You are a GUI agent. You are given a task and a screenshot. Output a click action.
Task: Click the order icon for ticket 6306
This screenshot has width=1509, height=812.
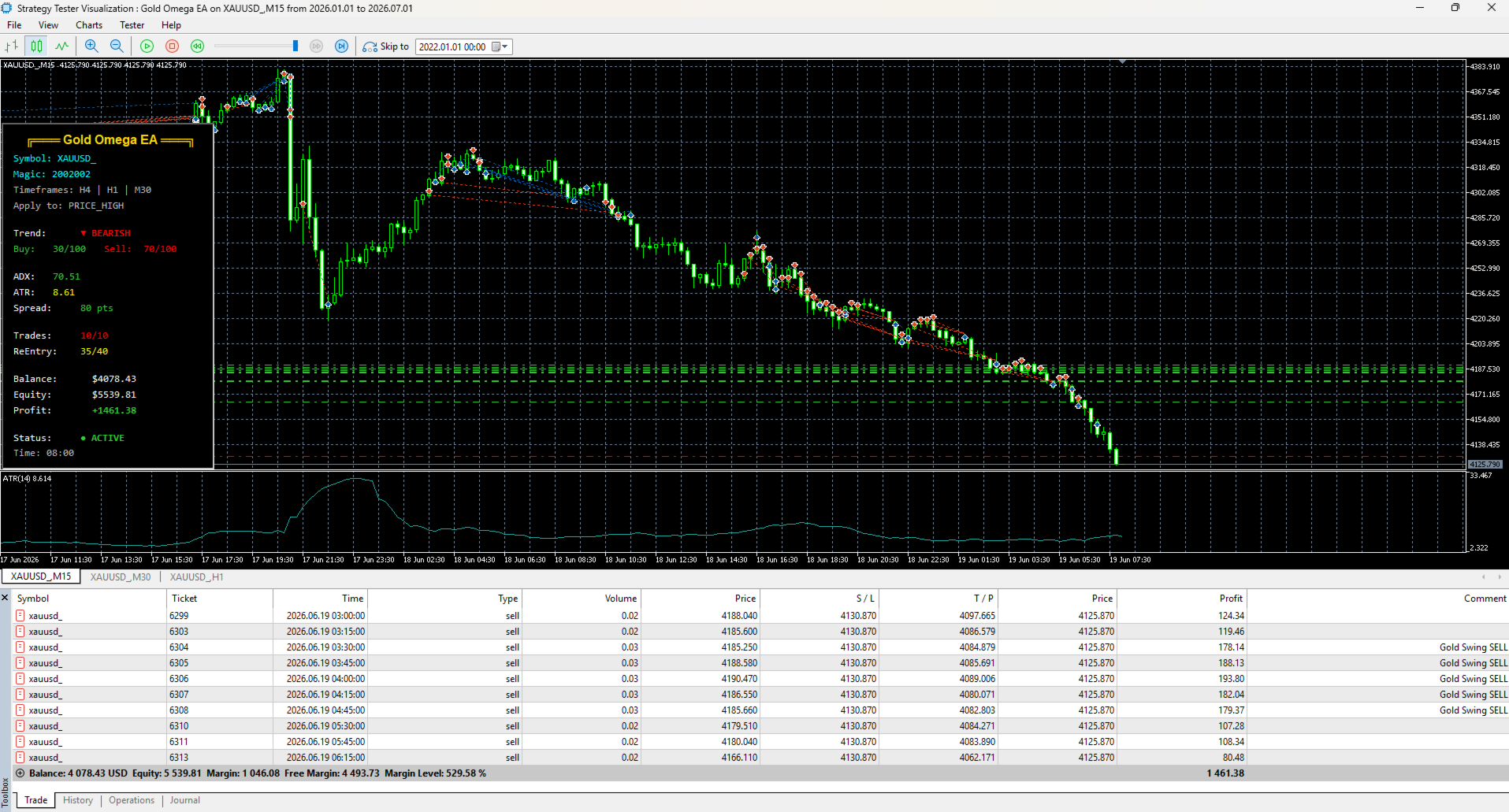point(20,679)
